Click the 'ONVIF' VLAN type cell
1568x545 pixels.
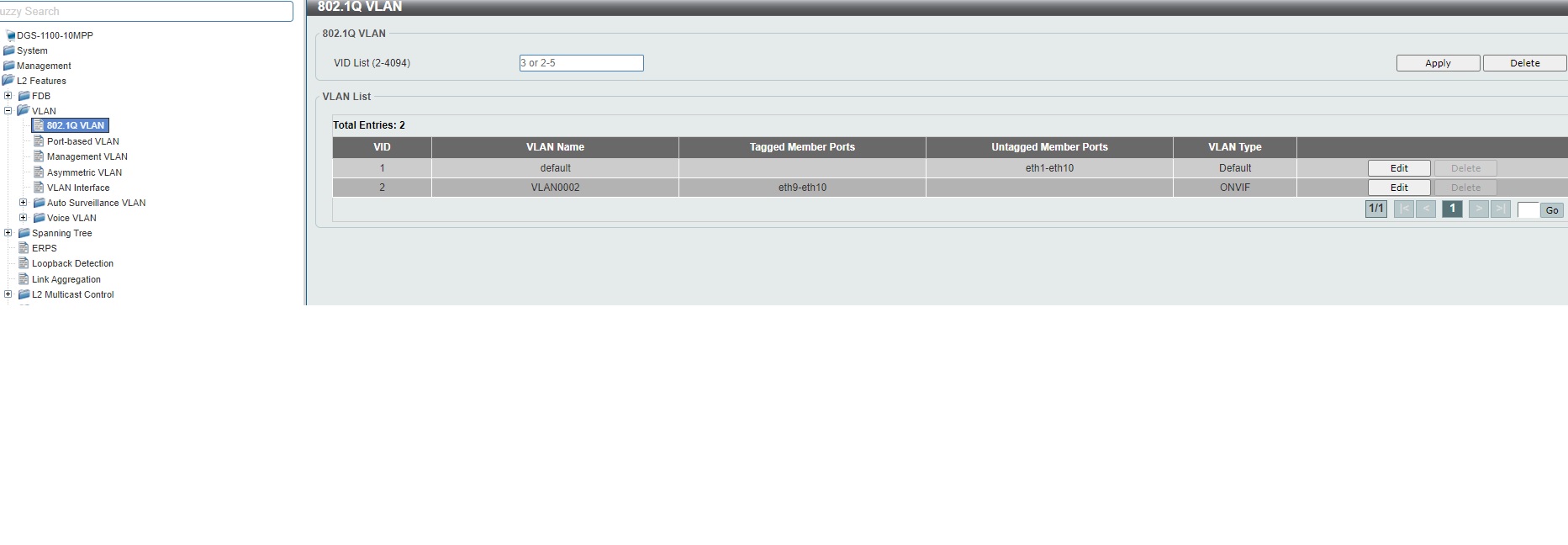click(1235, 188)
